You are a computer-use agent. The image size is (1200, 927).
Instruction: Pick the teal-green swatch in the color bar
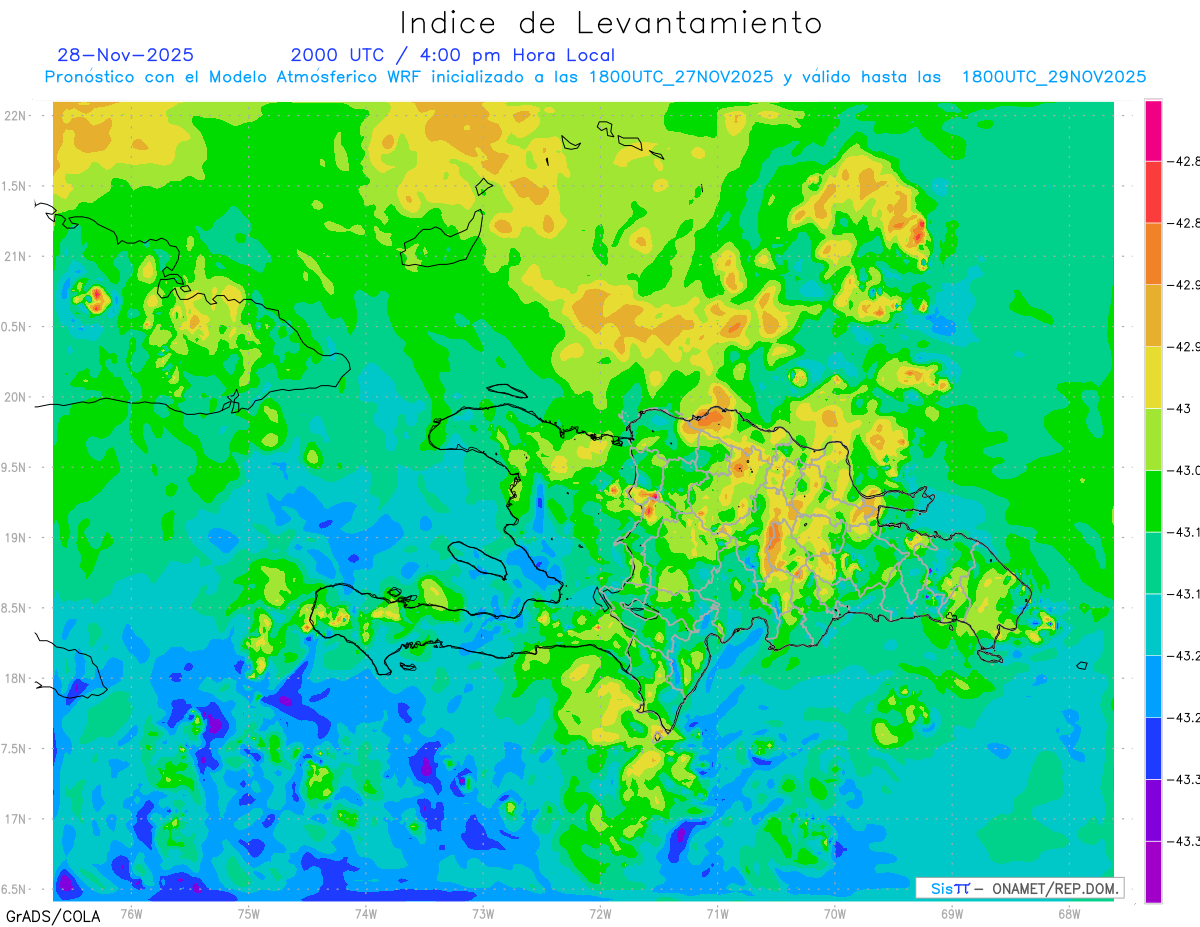(1153, 563)
